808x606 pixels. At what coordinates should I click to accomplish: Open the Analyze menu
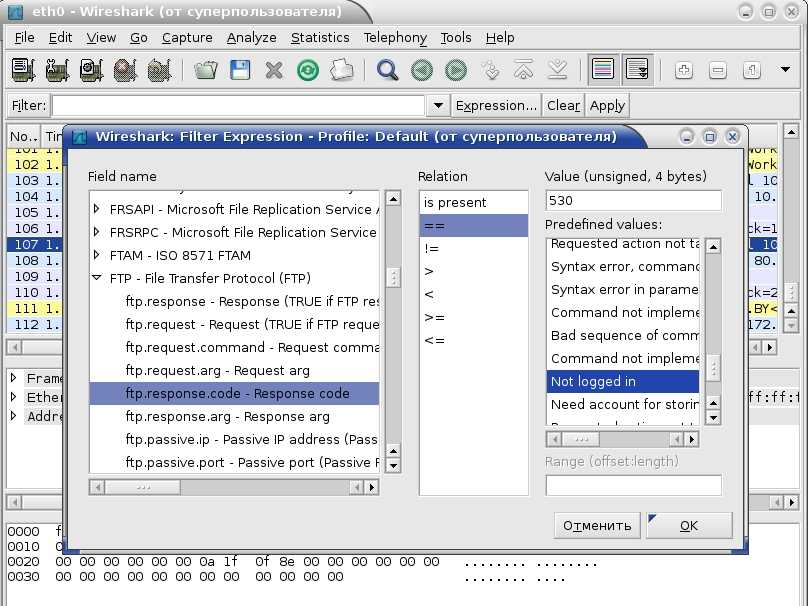click(251, 38)
